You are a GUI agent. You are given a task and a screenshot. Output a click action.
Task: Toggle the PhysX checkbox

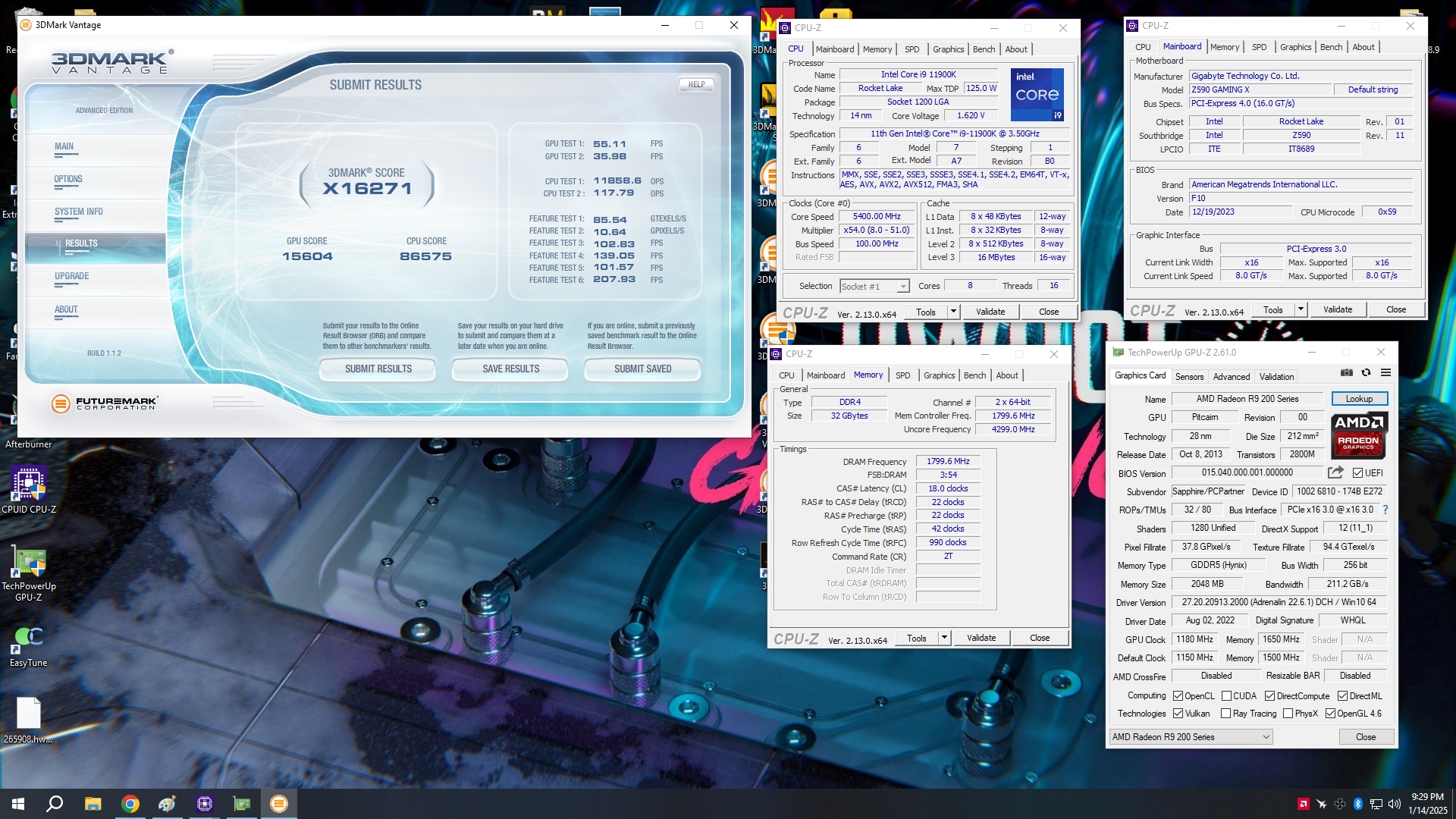1288,714
